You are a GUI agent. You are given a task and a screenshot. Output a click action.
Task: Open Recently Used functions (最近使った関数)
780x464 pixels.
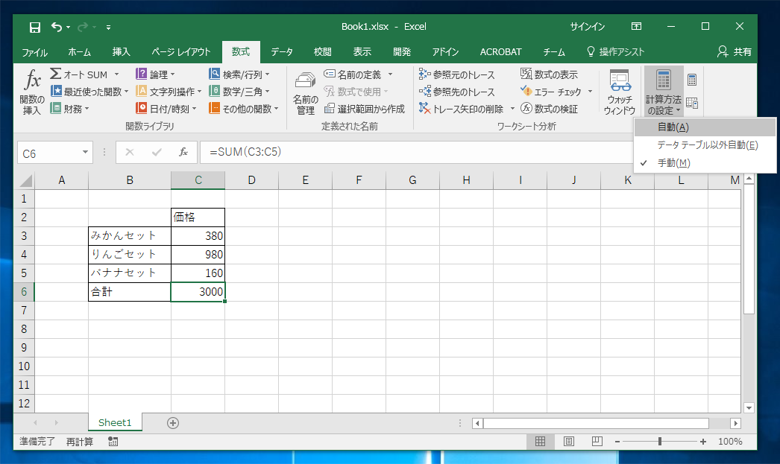pos(89,92)
